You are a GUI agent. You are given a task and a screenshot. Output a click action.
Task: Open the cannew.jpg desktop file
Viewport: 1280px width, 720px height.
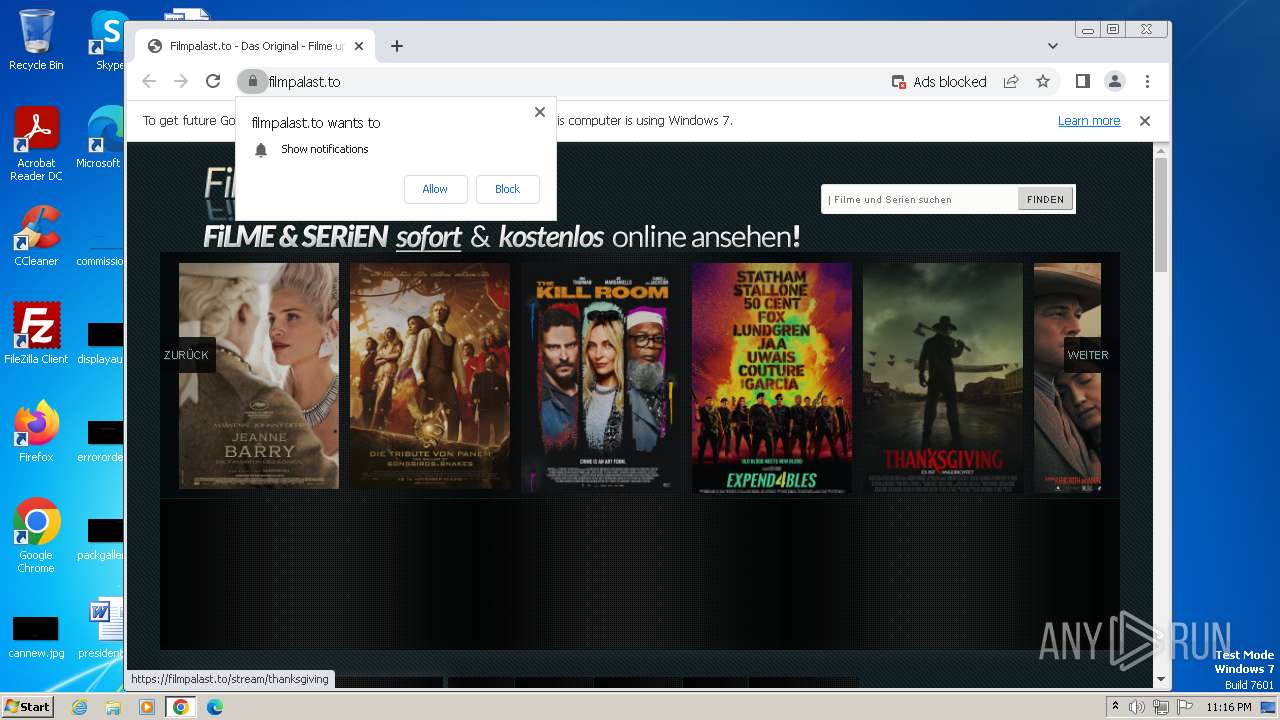point(36,638)
